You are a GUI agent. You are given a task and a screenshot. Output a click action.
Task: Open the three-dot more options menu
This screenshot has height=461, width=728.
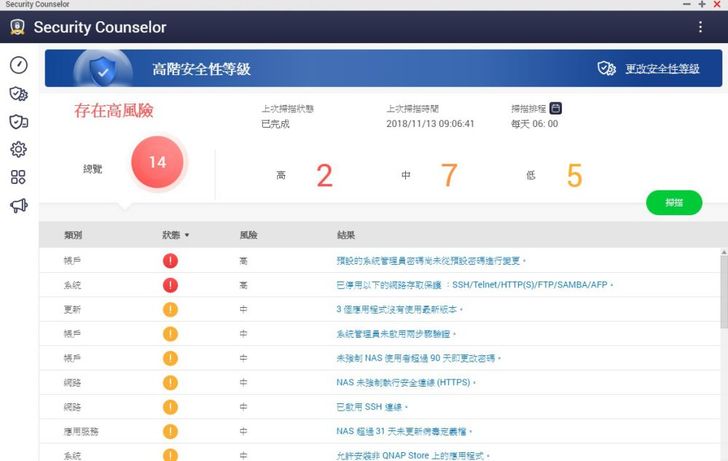[700, 27]
